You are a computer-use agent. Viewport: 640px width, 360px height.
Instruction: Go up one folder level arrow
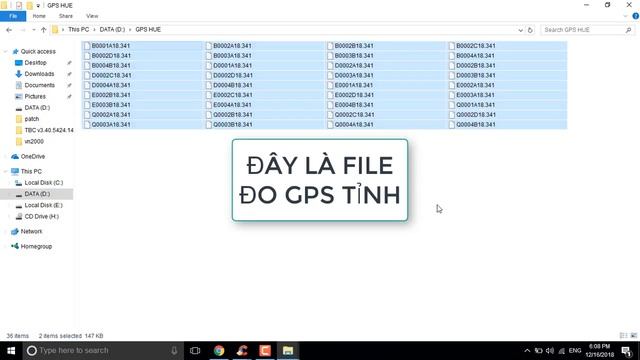click(44, 30)
